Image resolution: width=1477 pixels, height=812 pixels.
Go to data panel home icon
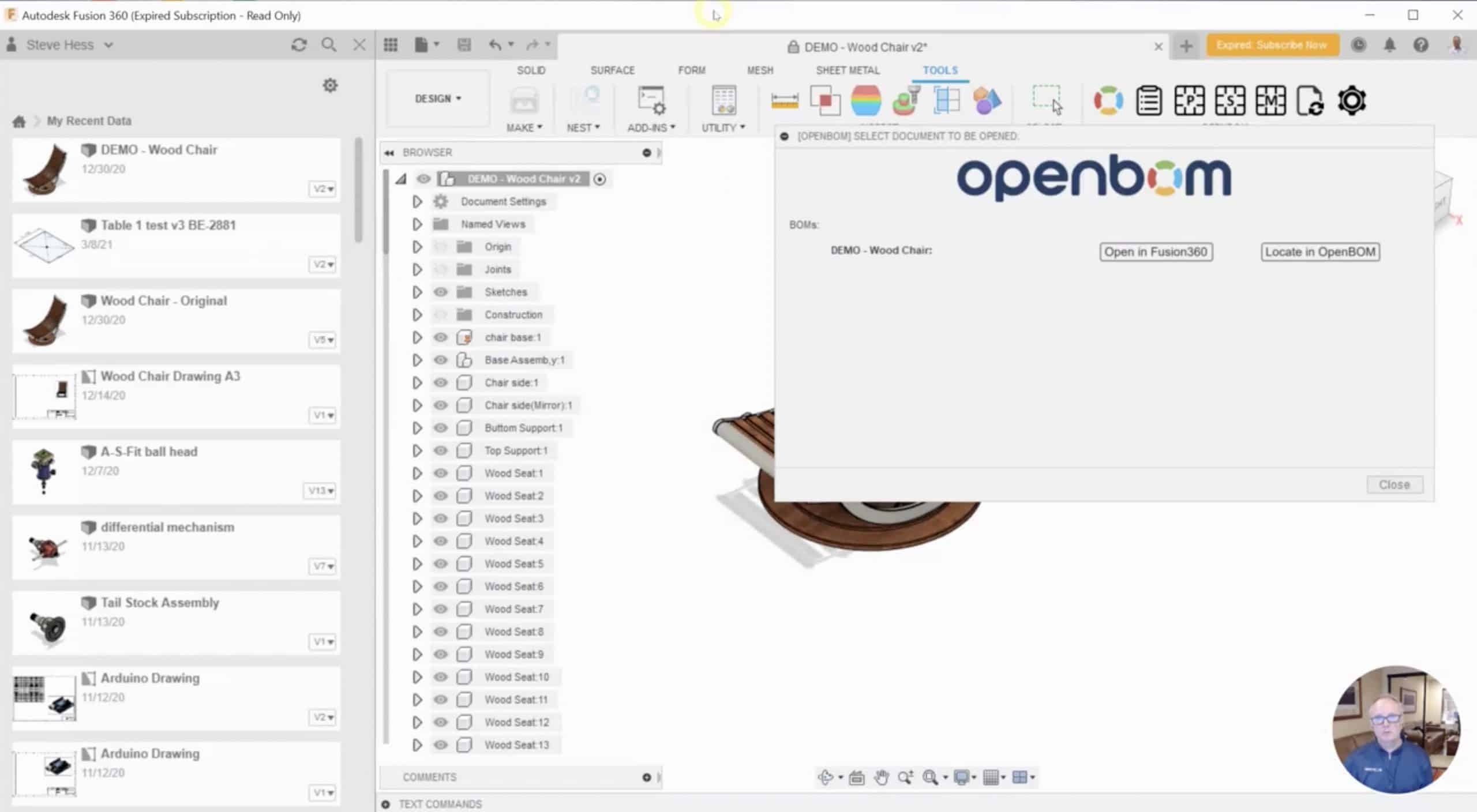click(x=19, y=121)
